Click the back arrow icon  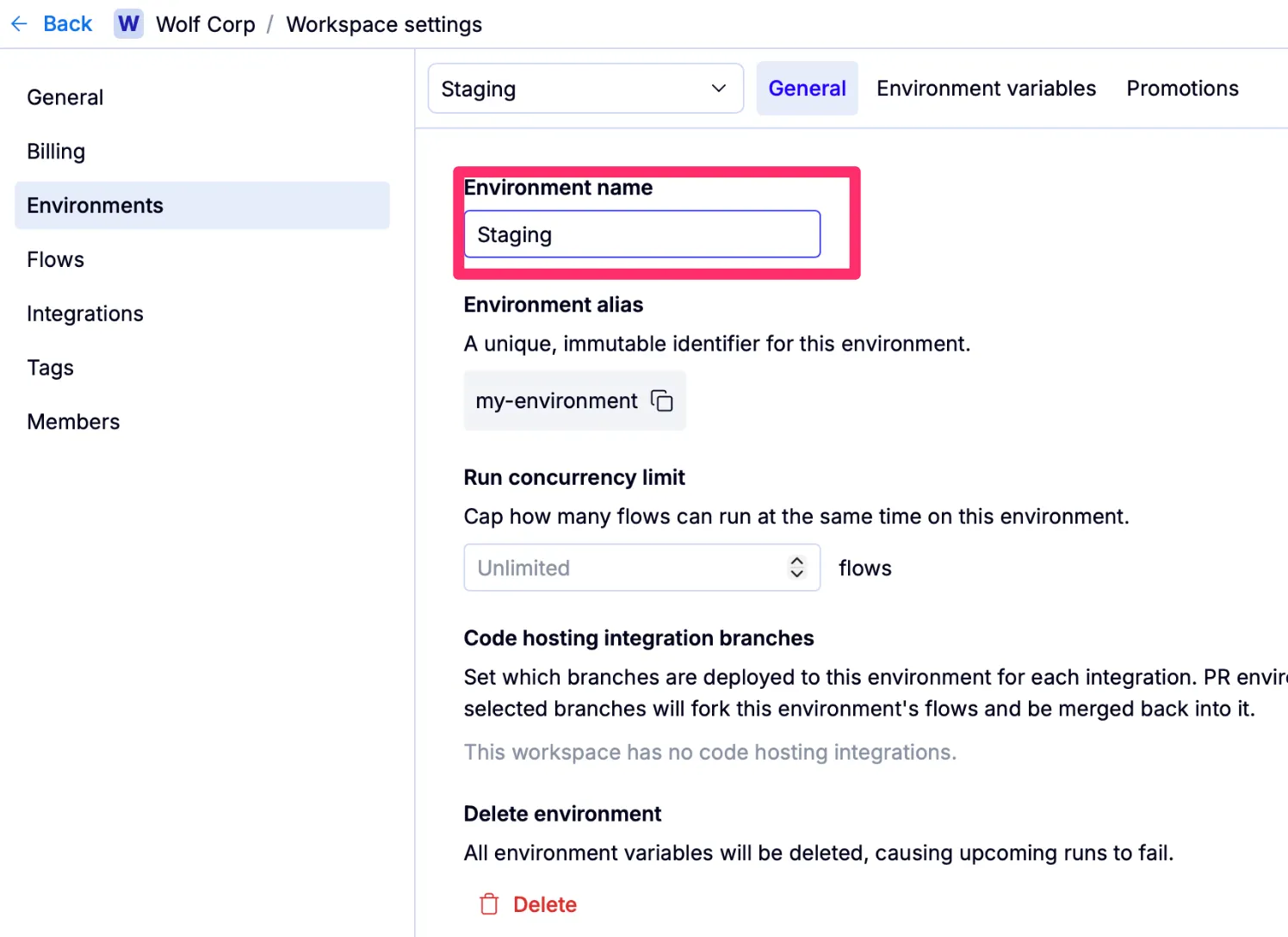point(19,24)
